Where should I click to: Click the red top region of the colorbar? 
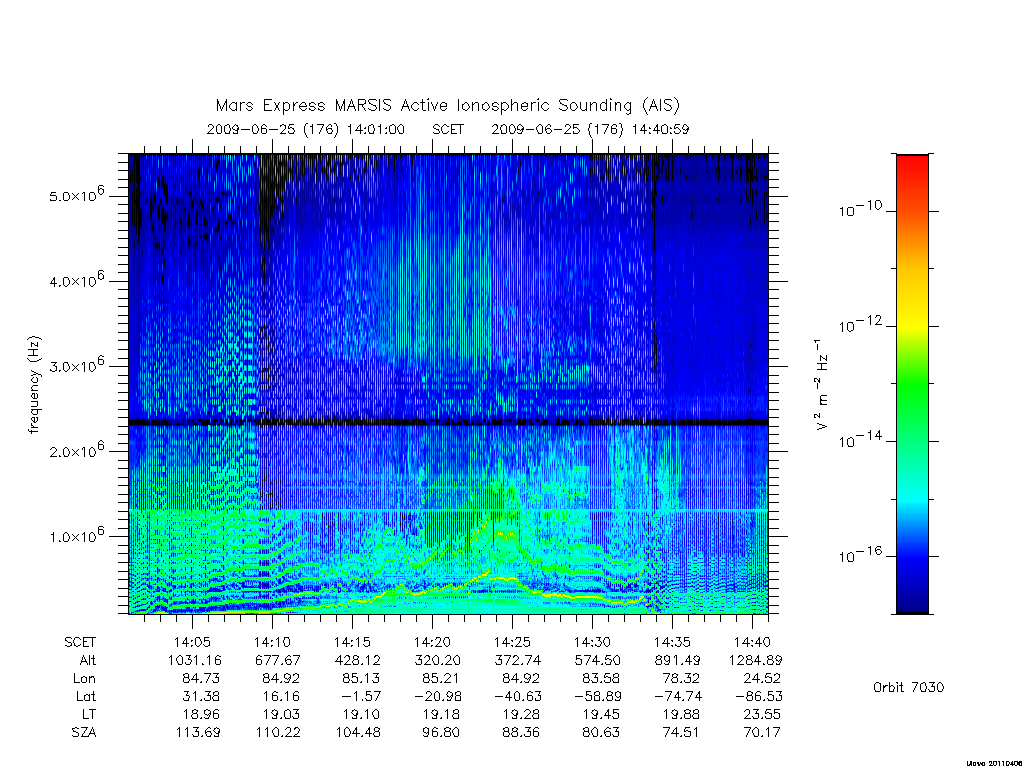point(912,171)
